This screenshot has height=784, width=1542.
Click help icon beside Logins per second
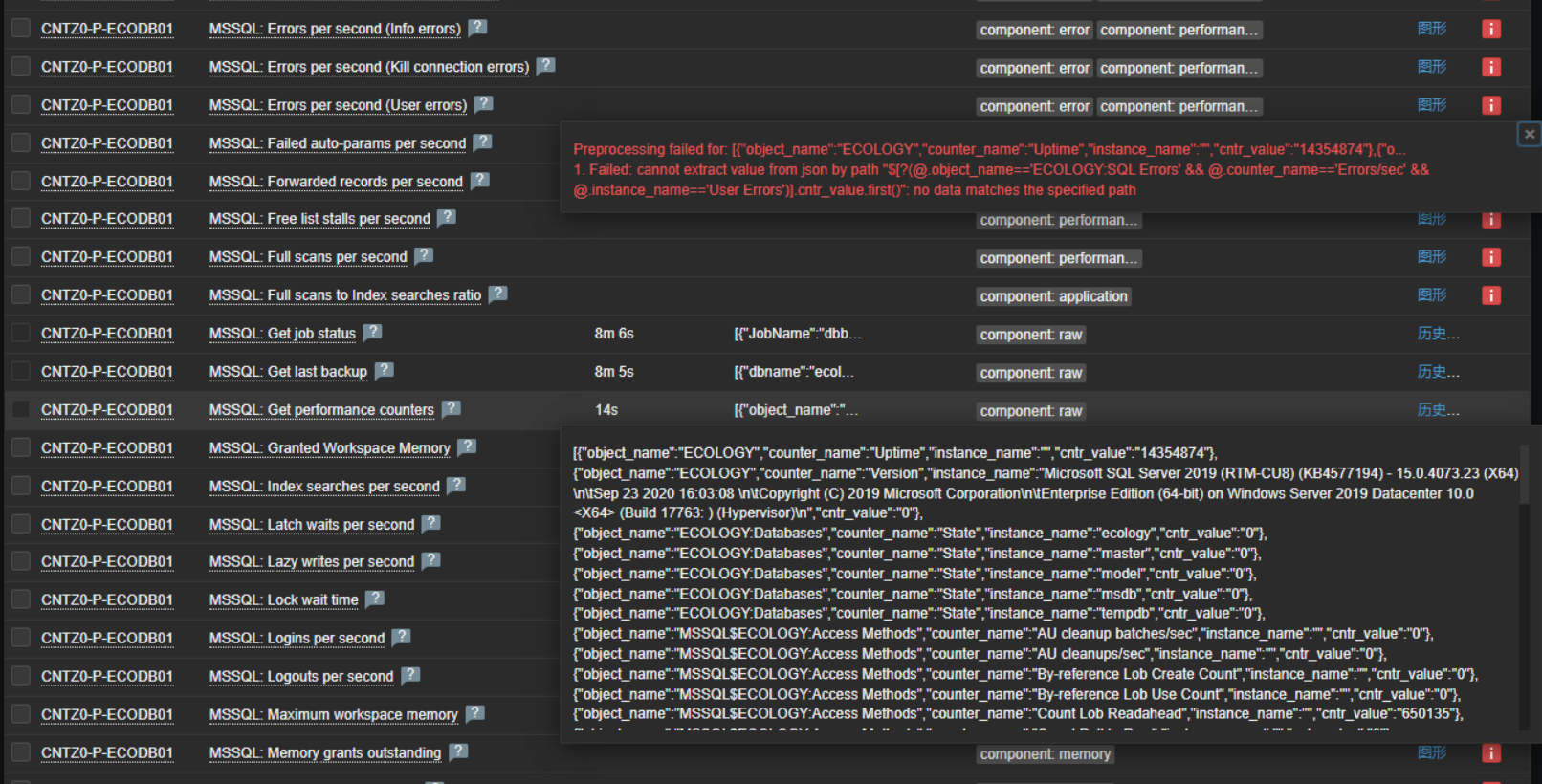401,637
